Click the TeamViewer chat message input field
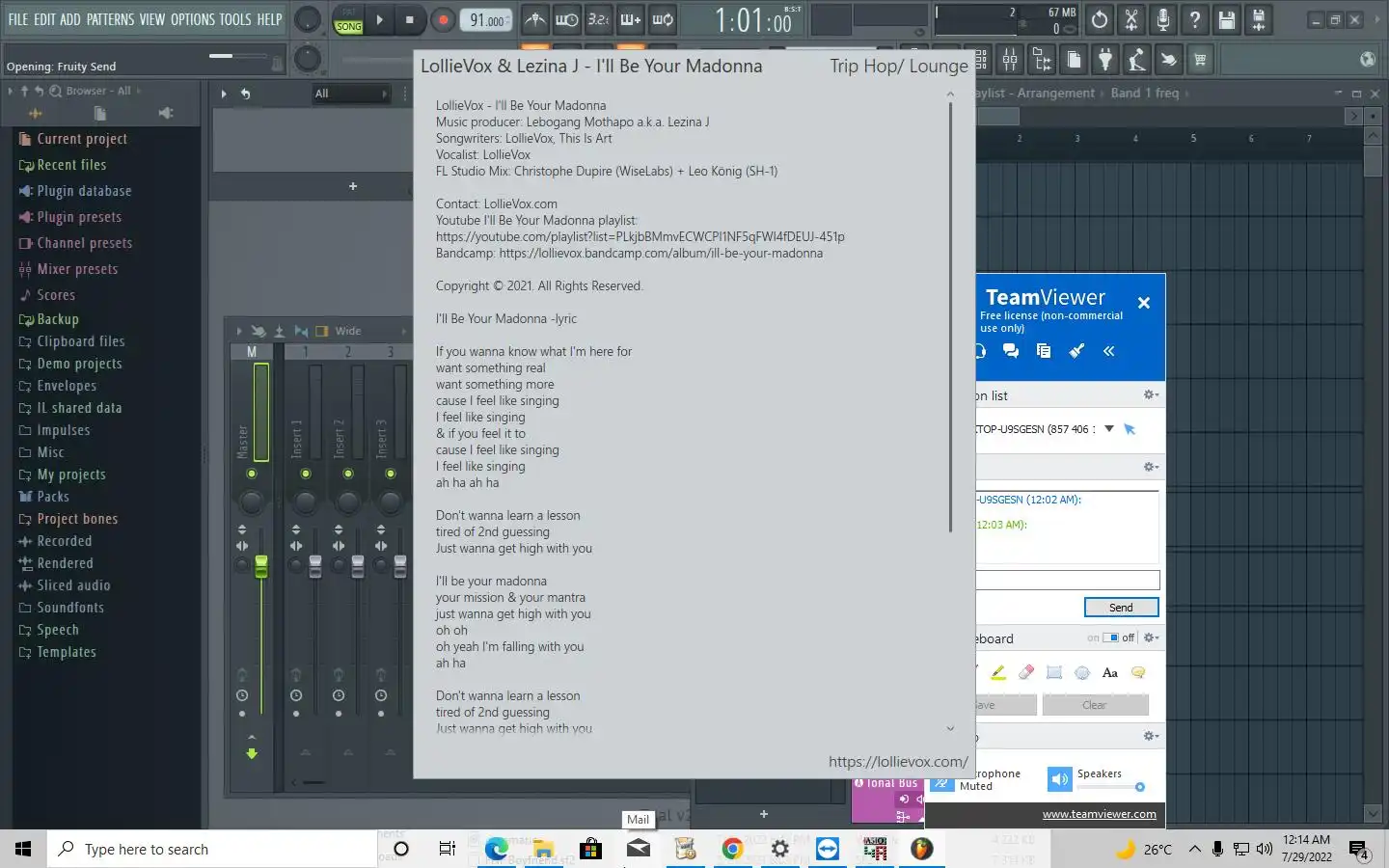Screen dimensions: 1389x868 click(1068, 580)
